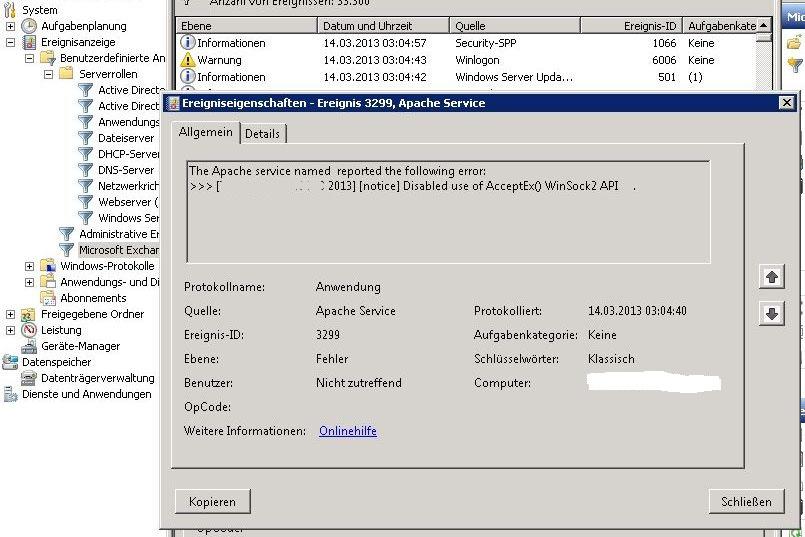Screen dimensions: 805x537
Task: Collapse the Benutzerdefinierte Ansichten node
Action: (29, 58)
